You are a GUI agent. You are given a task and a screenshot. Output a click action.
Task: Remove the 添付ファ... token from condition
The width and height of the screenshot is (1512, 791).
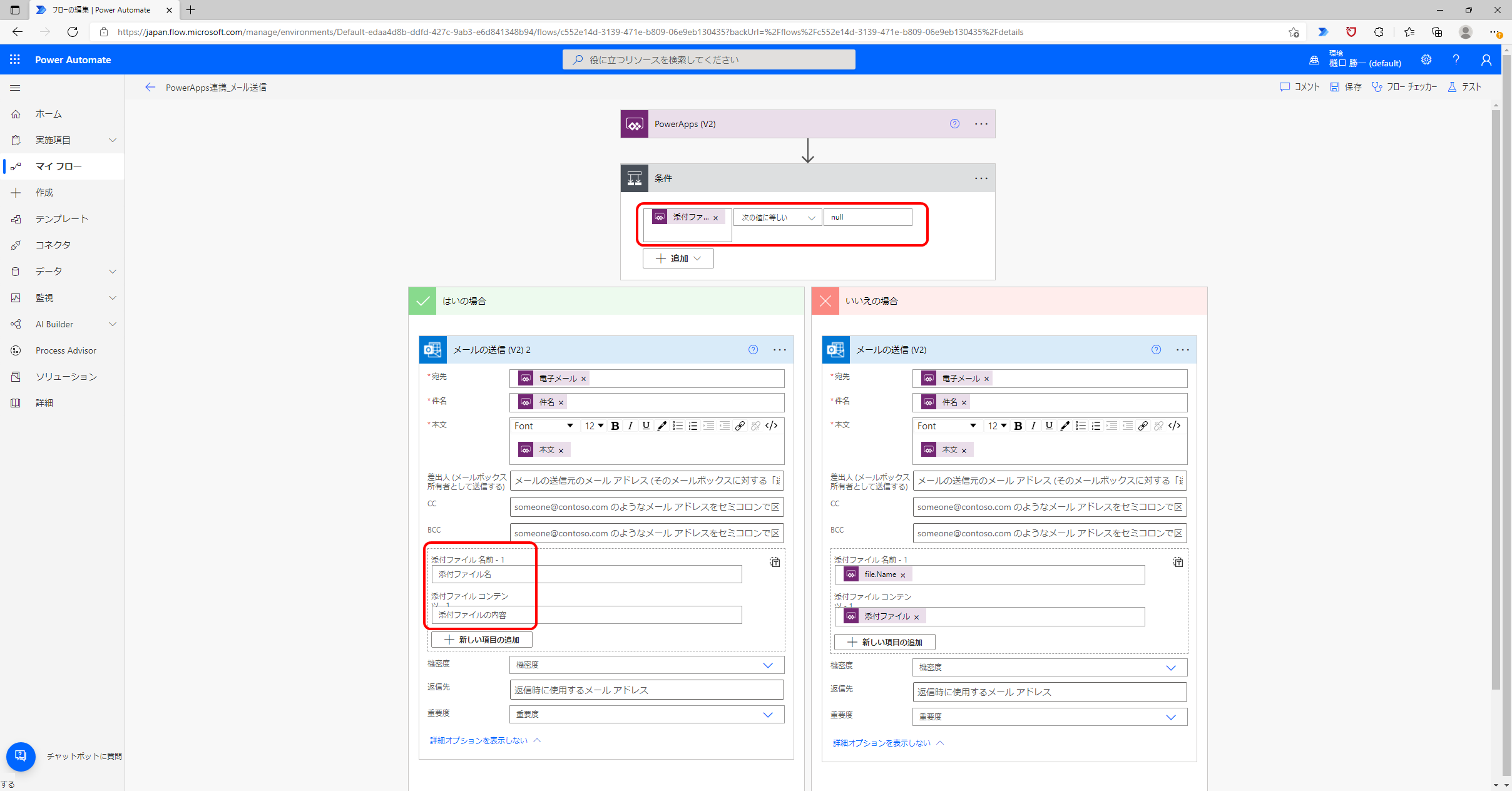coord(716,218)
